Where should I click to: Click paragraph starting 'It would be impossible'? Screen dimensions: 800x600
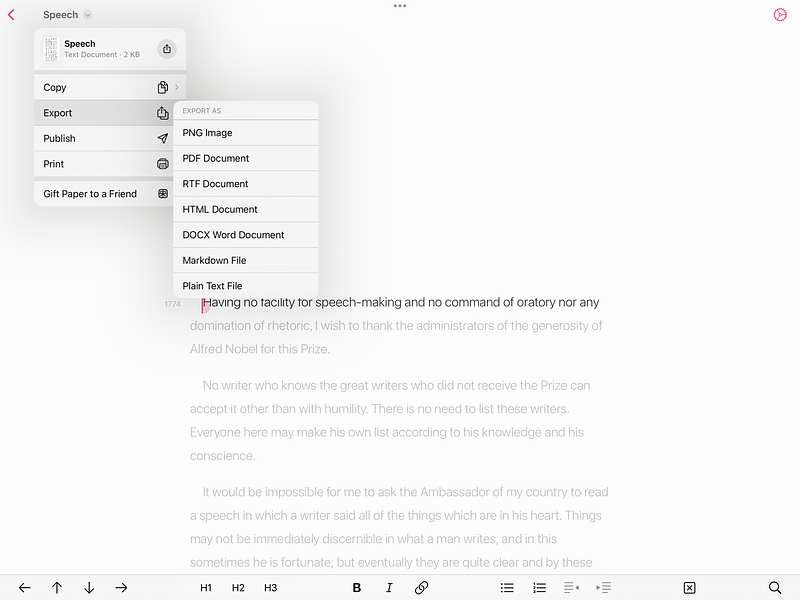(x=399, y=527)
